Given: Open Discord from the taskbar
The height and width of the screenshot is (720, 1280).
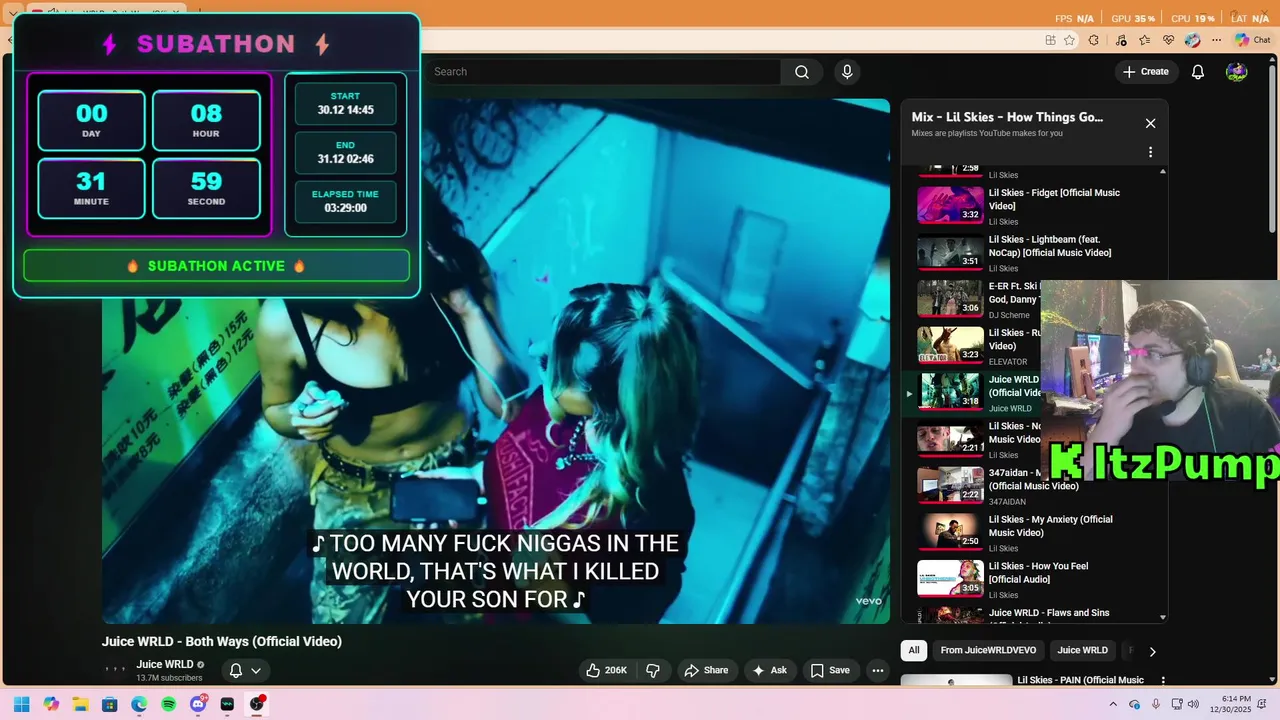Looking at the screenshot, I should pyautogui.click(x=198, y=704).
